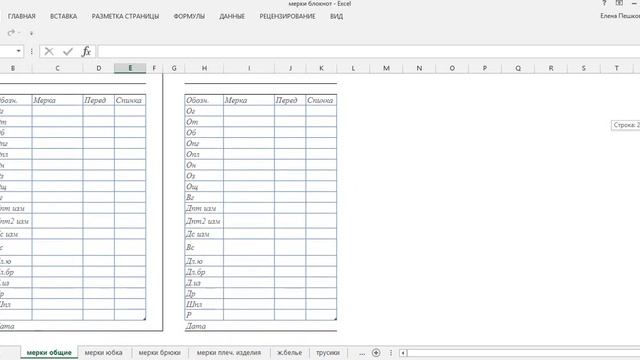Click the right table's Обозн. header cell
Viewport: 640px width, 360px height.
click(x=204, y=100)
